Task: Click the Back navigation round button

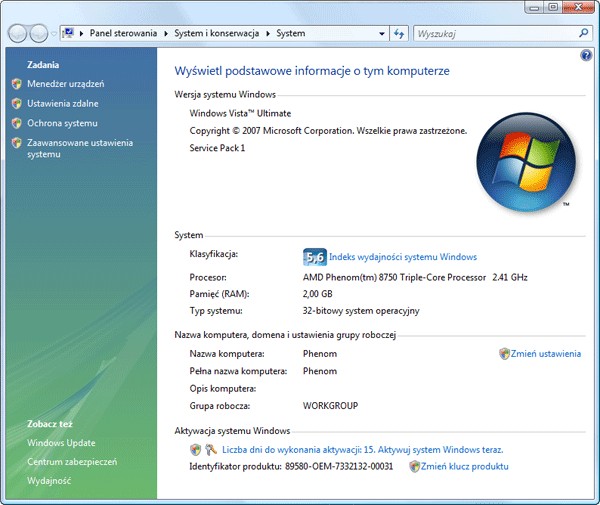Action: coord(17,34)
